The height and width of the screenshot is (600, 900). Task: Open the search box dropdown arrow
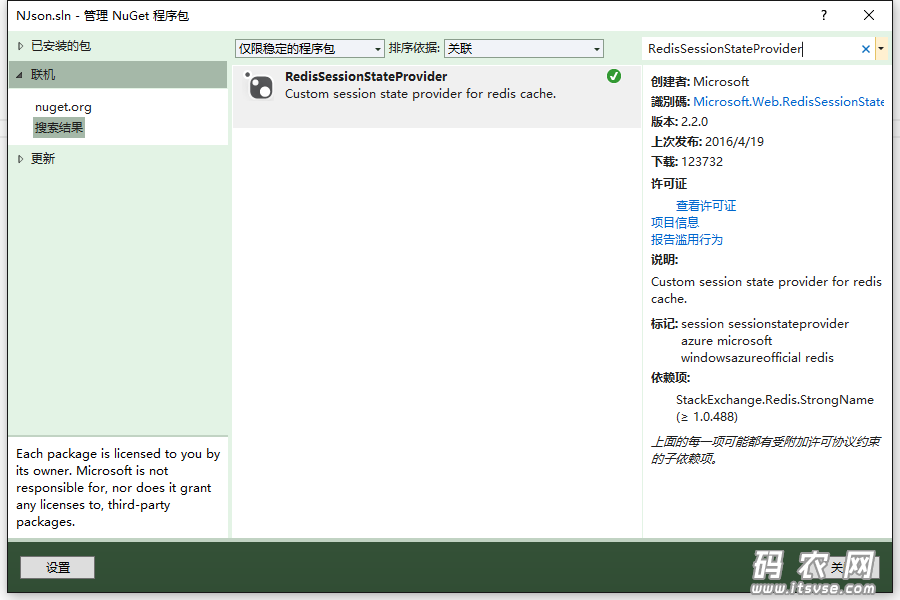[x=881, y=49]
